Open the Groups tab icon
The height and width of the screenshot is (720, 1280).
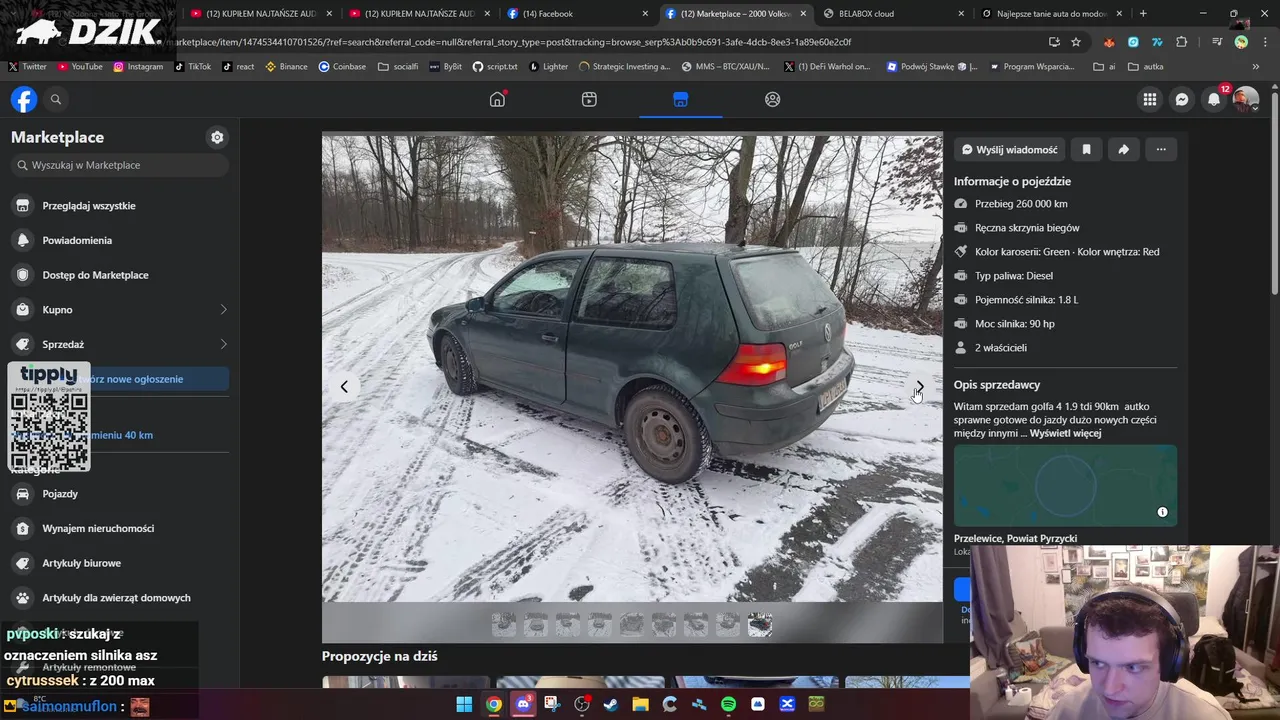tap(772, 99)
